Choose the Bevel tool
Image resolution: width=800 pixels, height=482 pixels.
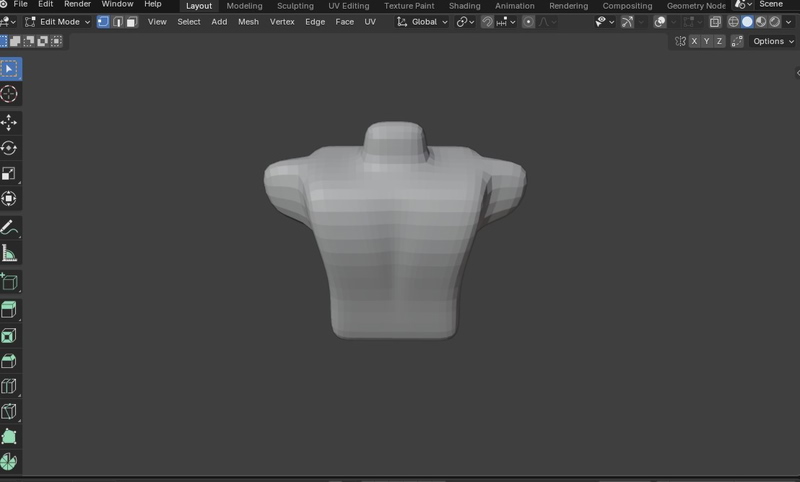(9, 361)
